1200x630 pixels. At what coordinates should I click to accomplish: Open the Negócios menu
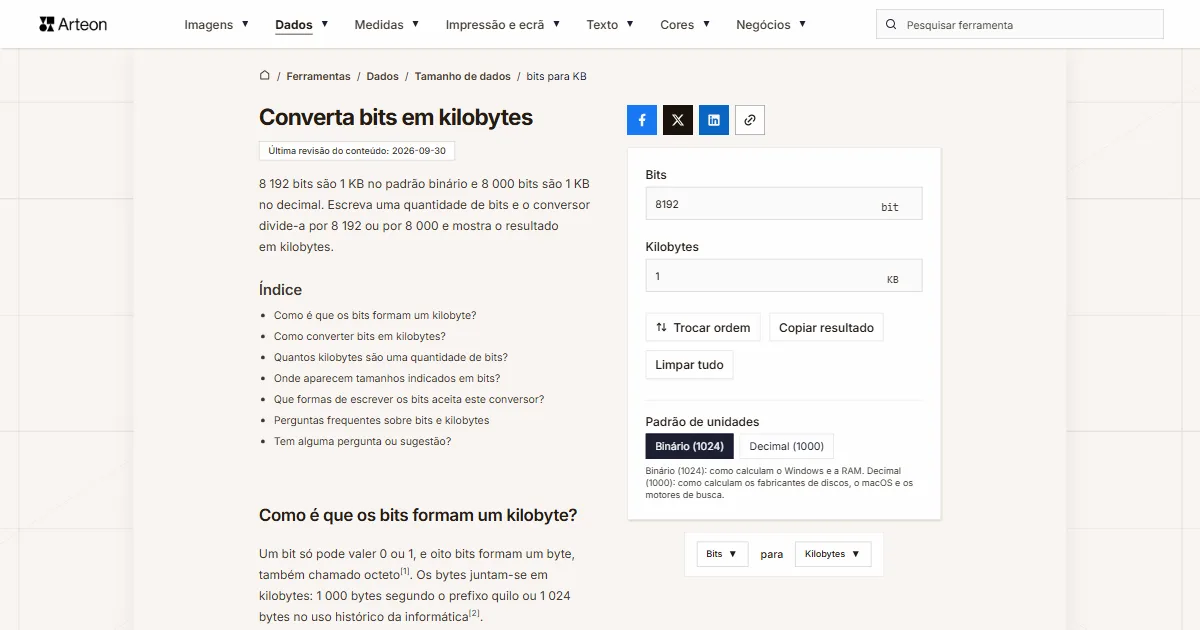(771, 25)
